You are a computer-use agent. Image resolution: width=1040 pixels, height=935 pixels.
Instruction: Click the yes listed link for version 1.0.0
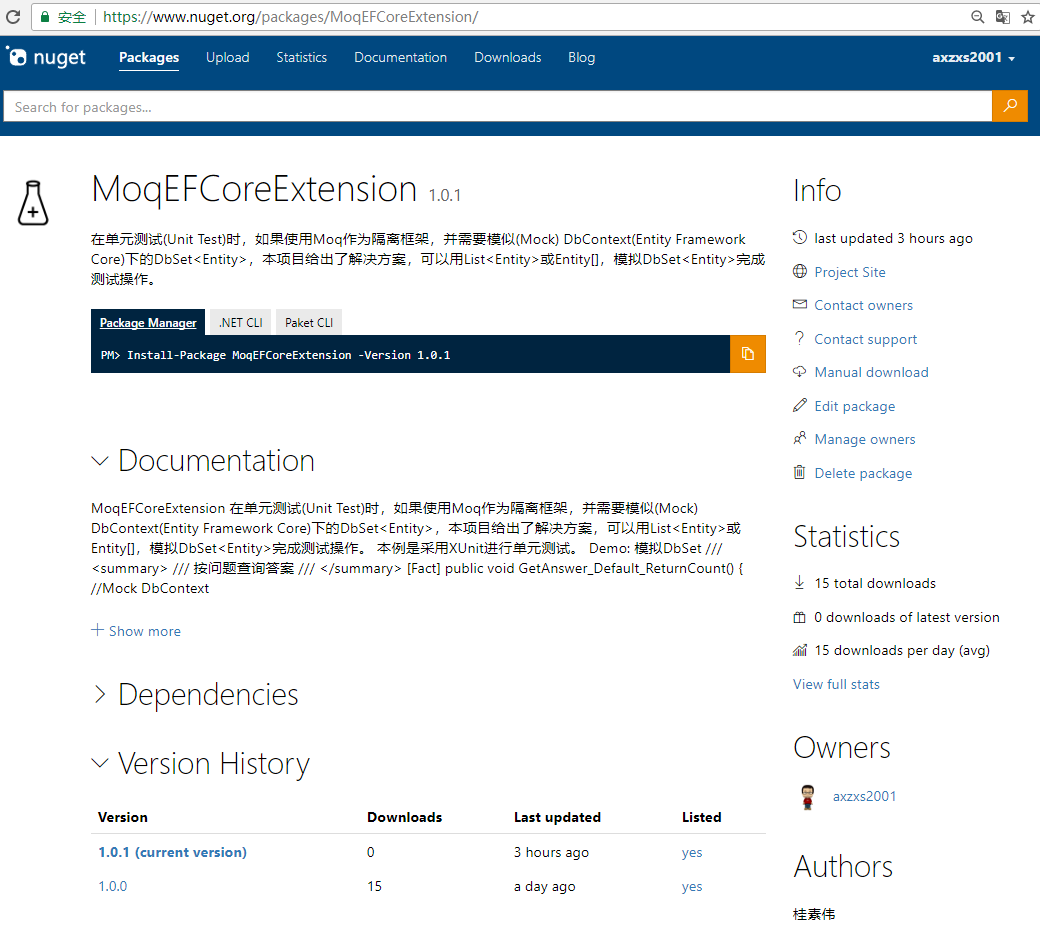692,887
